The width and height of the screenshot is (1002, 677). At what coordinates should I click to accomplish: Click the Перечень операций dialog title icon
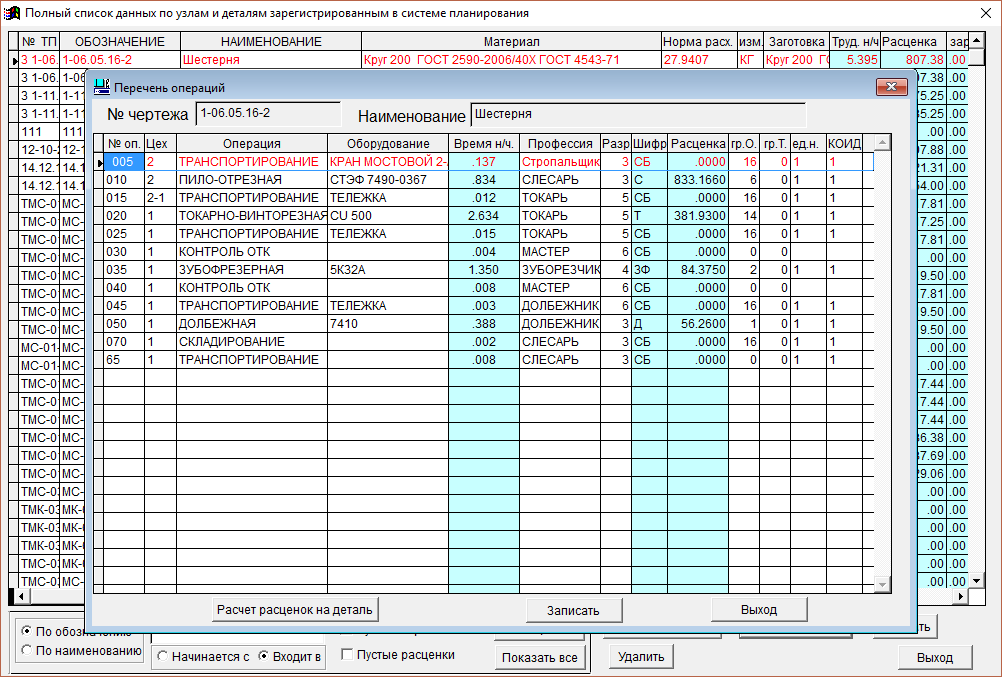coord(102,87)
